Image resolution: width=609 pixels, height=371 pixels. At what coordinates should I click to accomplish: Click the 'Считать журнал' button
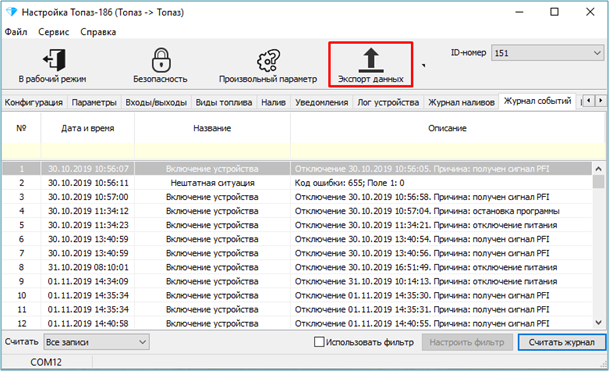[561, 342]
